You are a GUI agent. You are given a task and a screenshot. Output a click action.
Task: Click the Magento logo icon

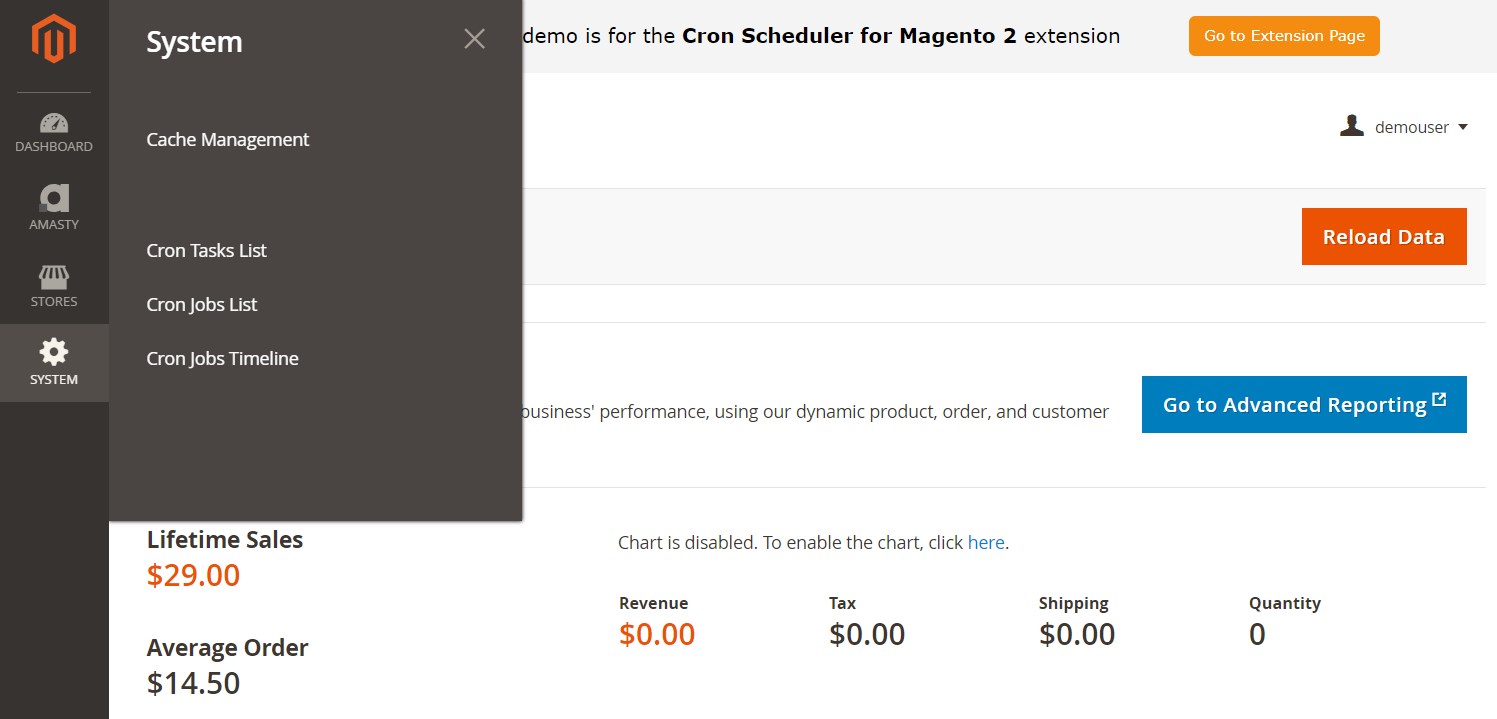pos(54,40)
